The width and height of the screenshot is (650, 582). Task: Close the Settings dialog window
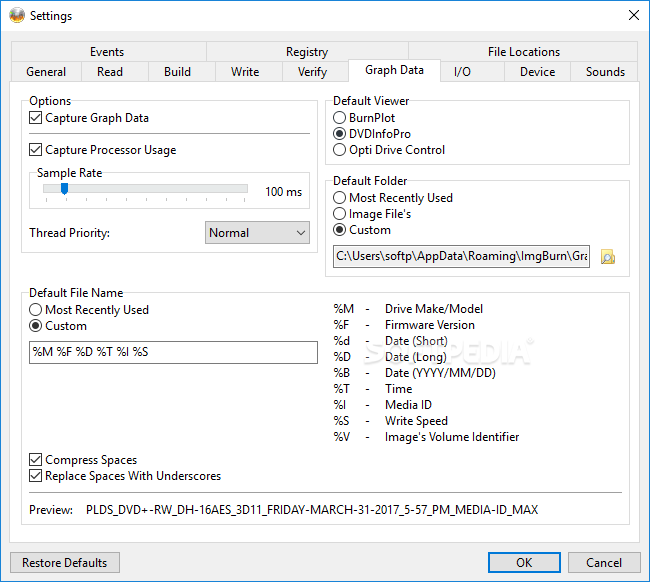tap(633, 15)
